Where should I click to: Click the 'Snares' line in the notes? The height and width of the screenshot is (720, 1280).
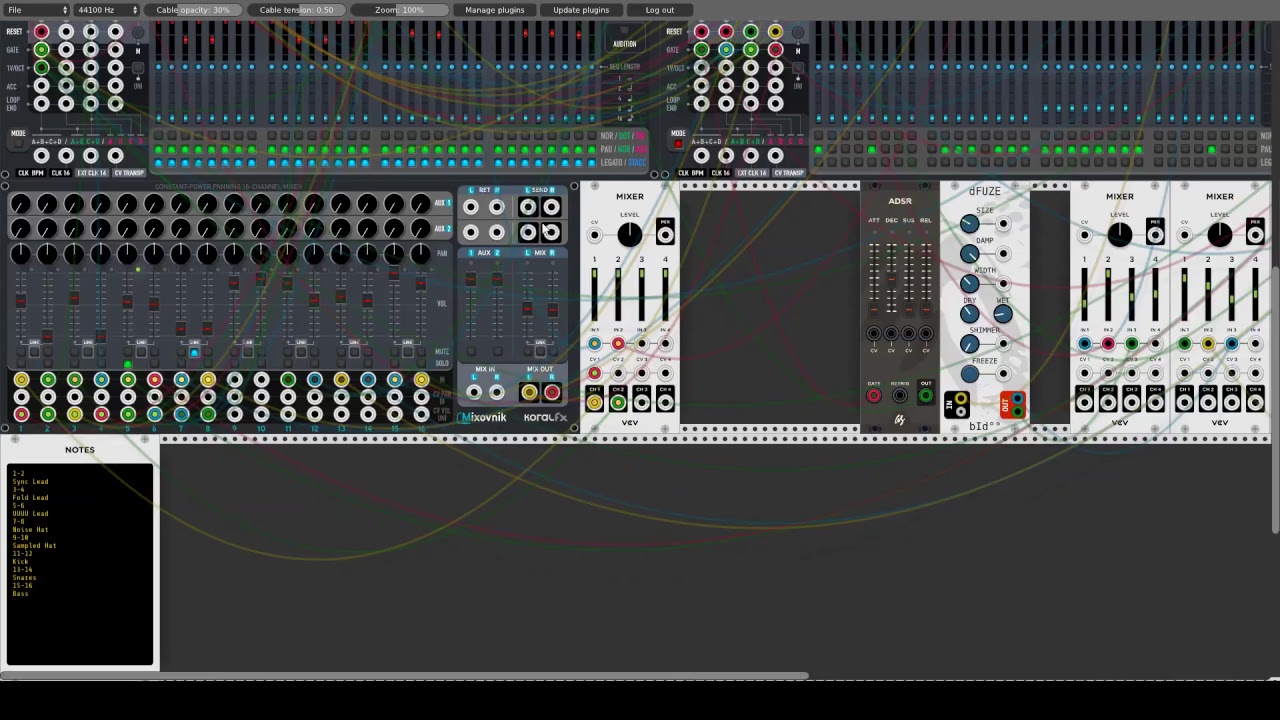[24, 578]
